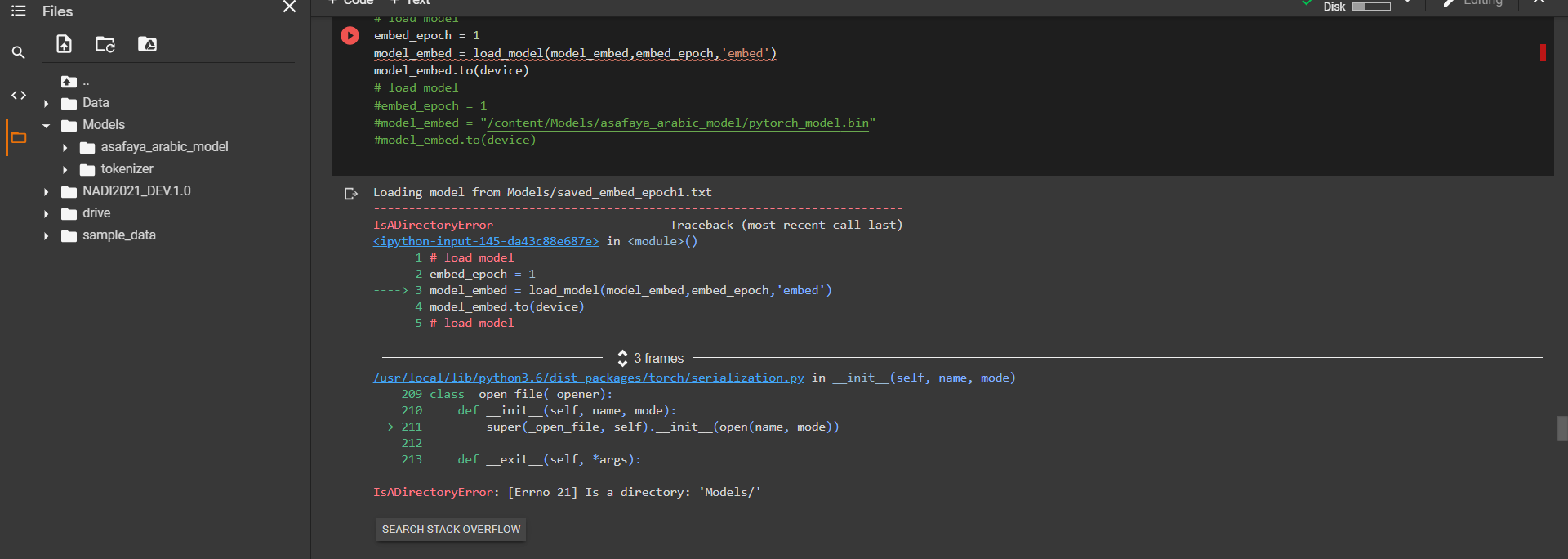Viewport: 1568px width, 559px height.
Task: Click Search Stack Overflow button
Action: point(451,530)
